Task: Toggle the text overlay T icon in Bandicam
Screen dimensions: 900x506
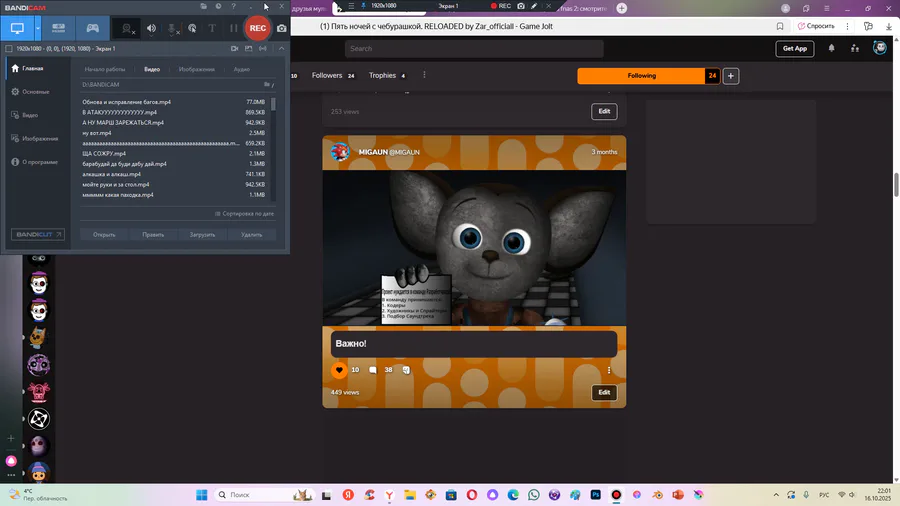Action: click(212, 28)
